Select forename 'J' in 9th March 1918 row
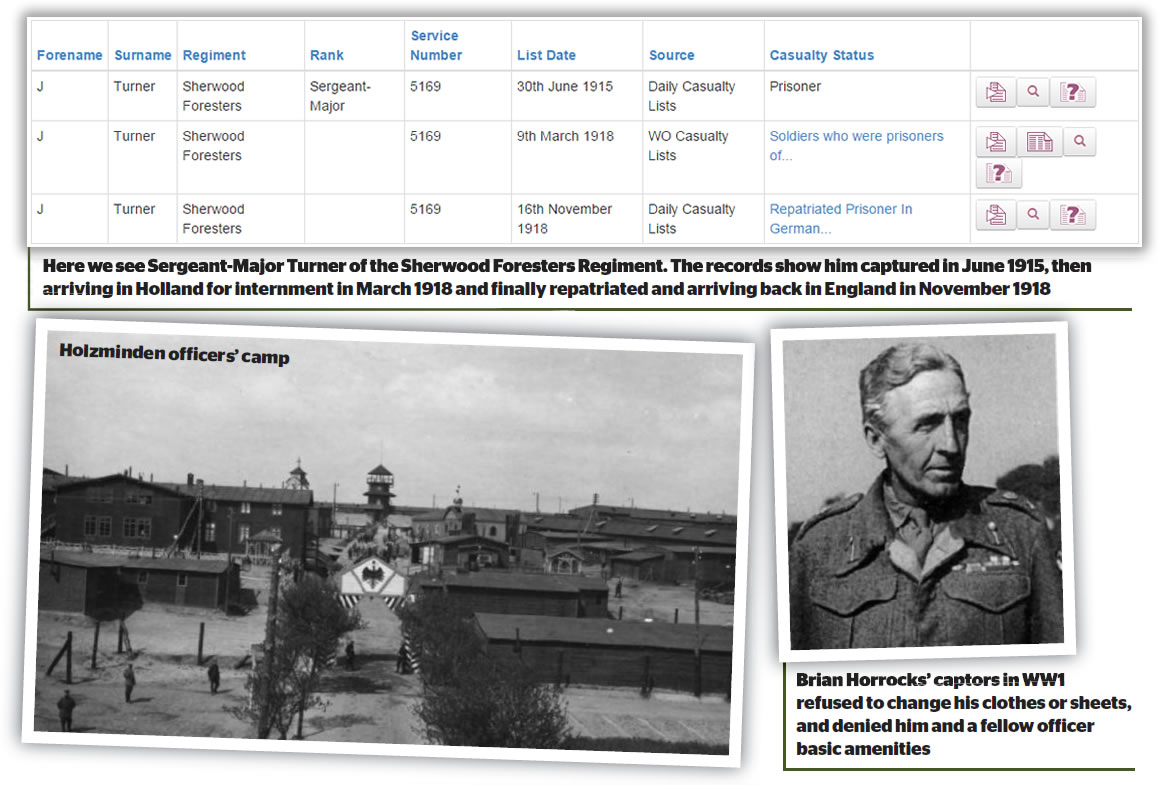 click(40, 136)
